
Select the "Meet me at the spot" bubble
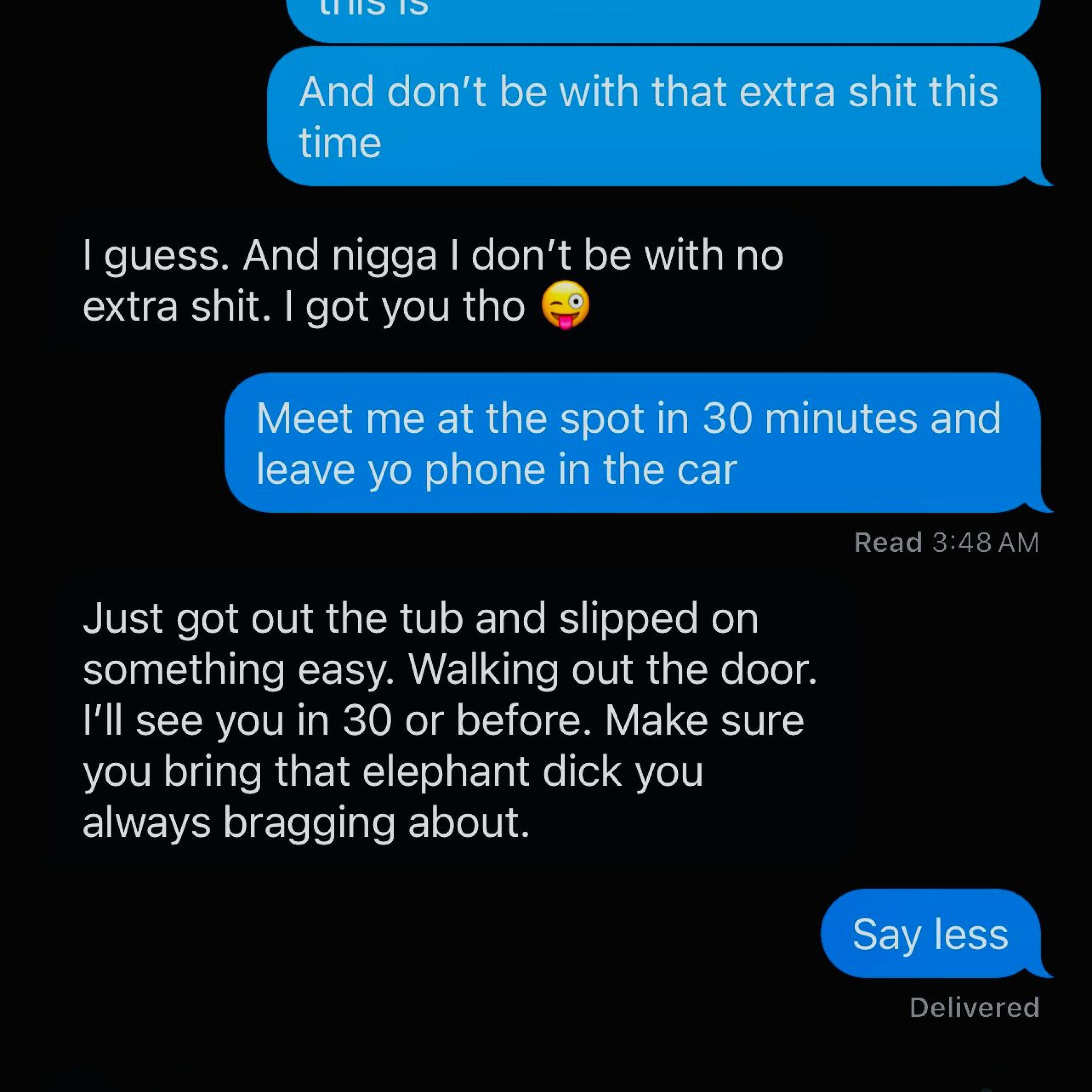point(633,443)
